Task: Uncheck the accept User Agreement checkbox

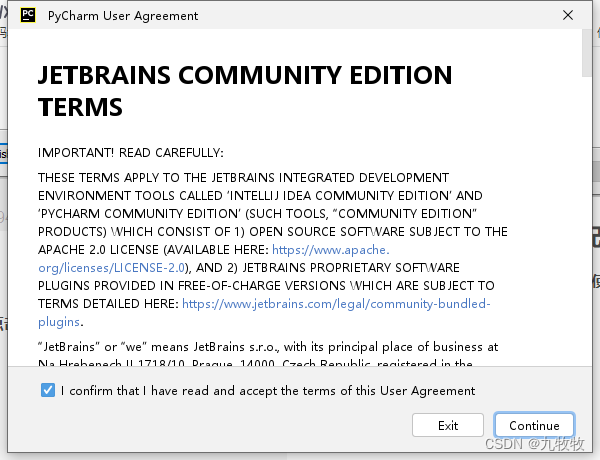Action: [x=48, y=390]
